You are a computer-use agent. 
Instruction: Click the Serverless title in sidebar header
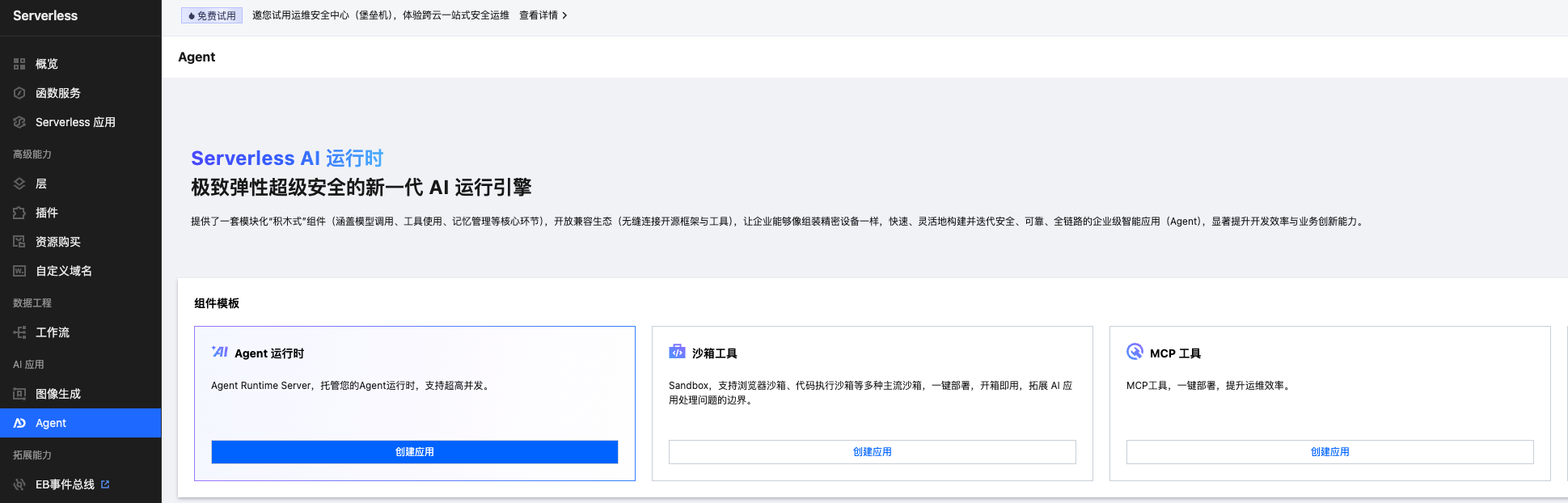tap(45, 15)
